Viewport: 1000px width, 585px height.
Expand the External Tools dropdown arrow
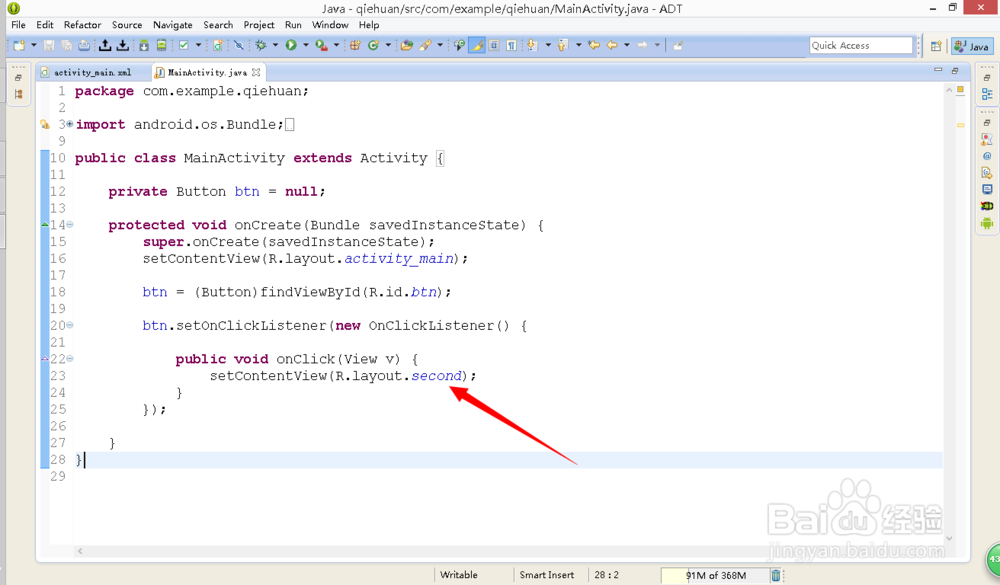(336, 45)
